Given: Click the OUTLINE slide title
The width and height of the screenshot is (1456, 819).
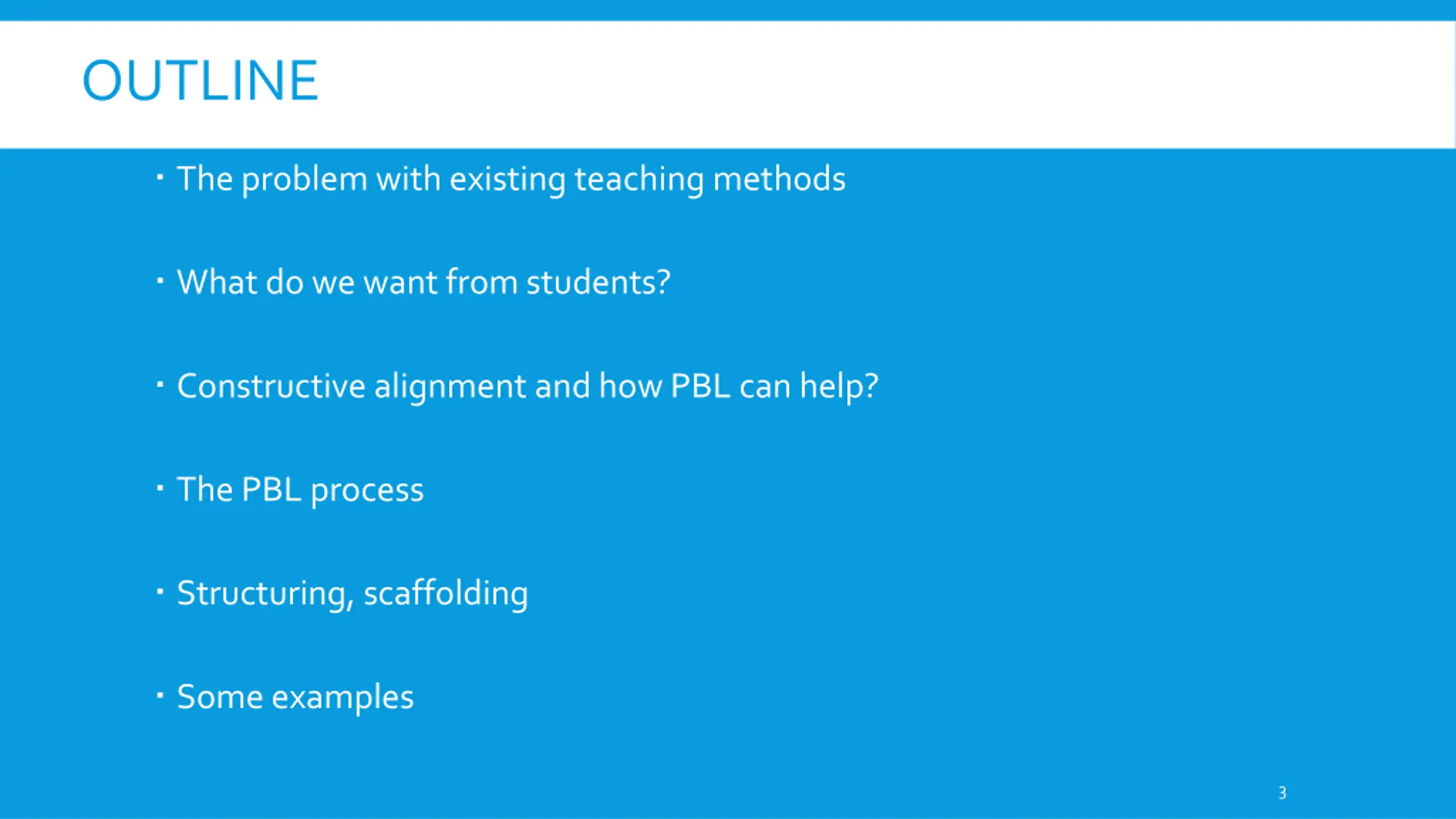Looking at the screenshot, I should click(x=200, y=80).
